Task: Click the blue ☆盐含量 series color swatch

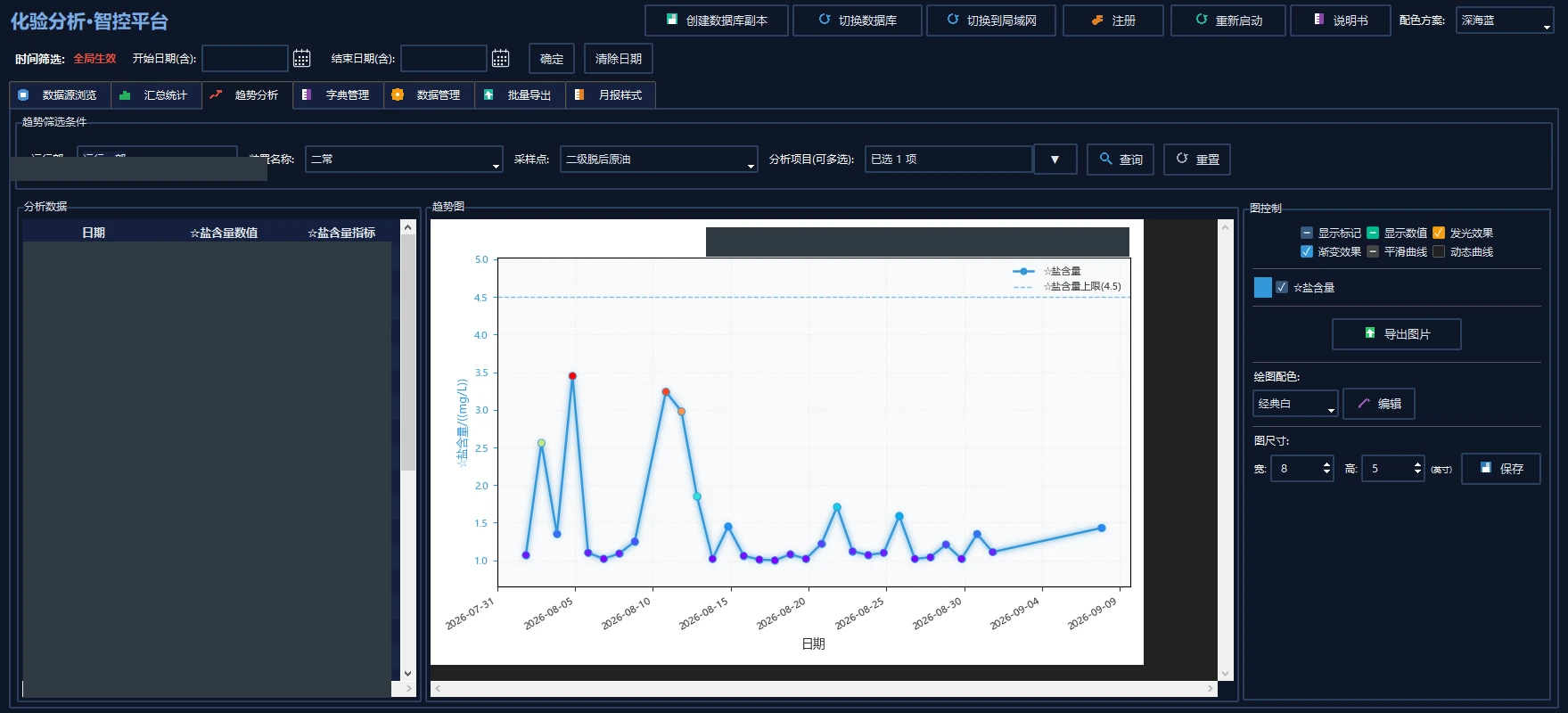Action: (x=1262, y=287)
